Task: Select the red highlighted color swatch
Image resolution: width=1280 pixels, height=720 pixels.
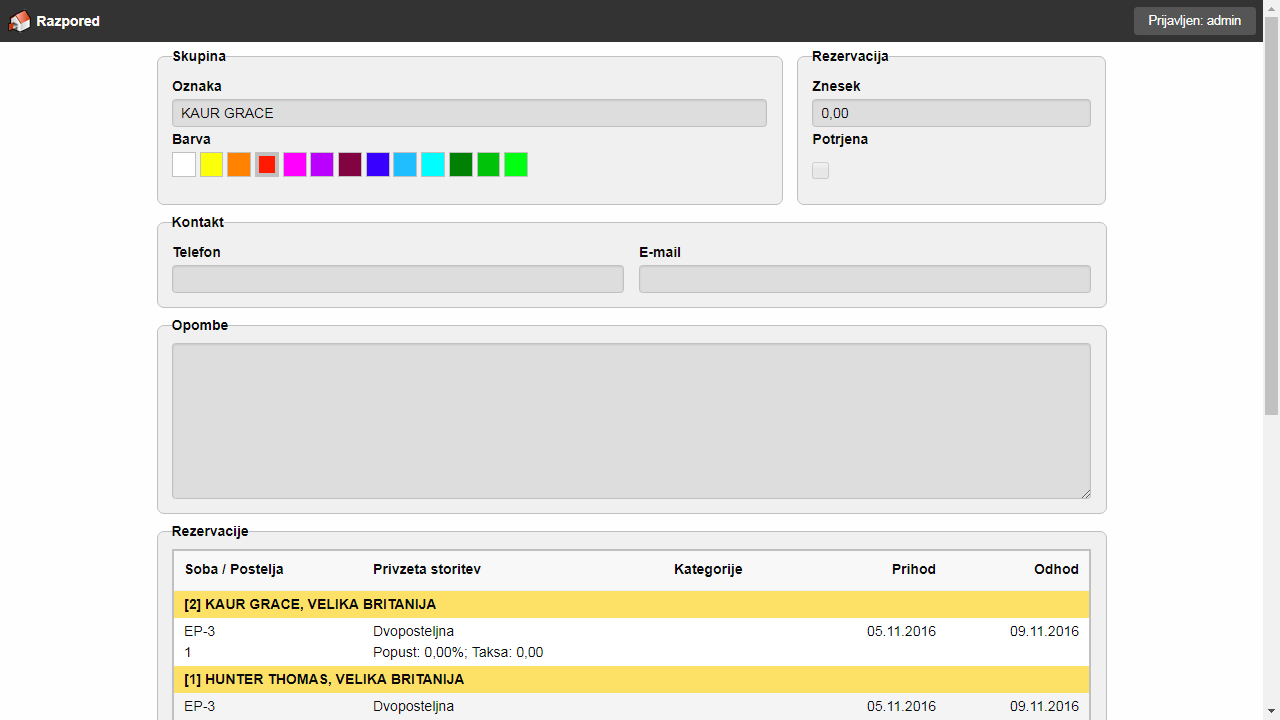Action: 267,165
